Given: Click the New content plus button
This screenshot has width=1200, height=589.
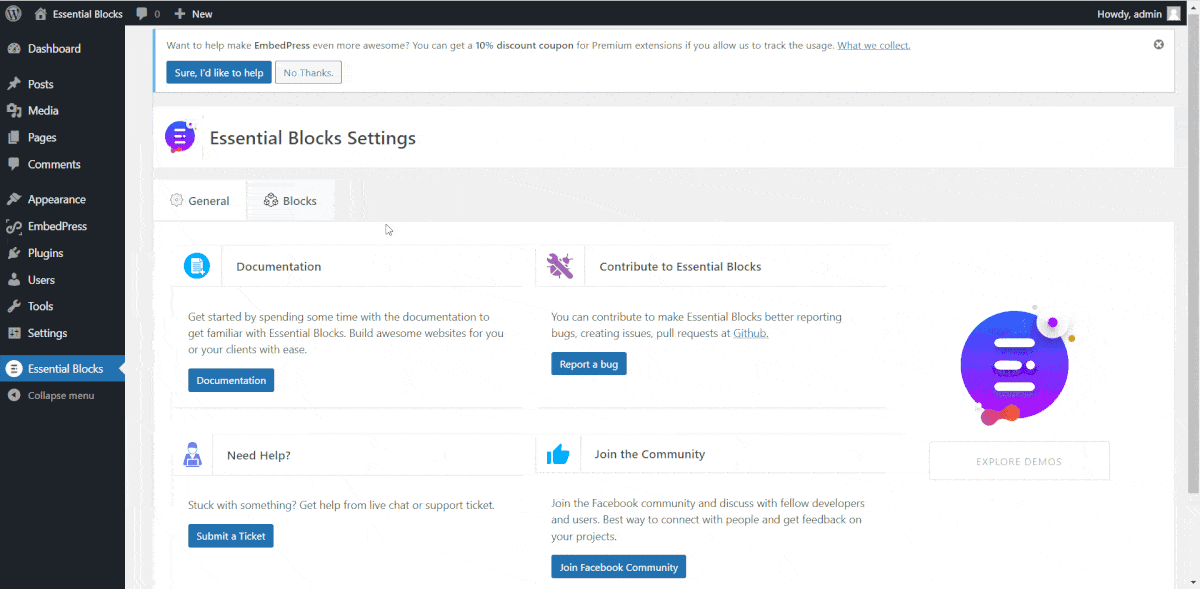Looking at the screenshot, I should coord(193,14).
